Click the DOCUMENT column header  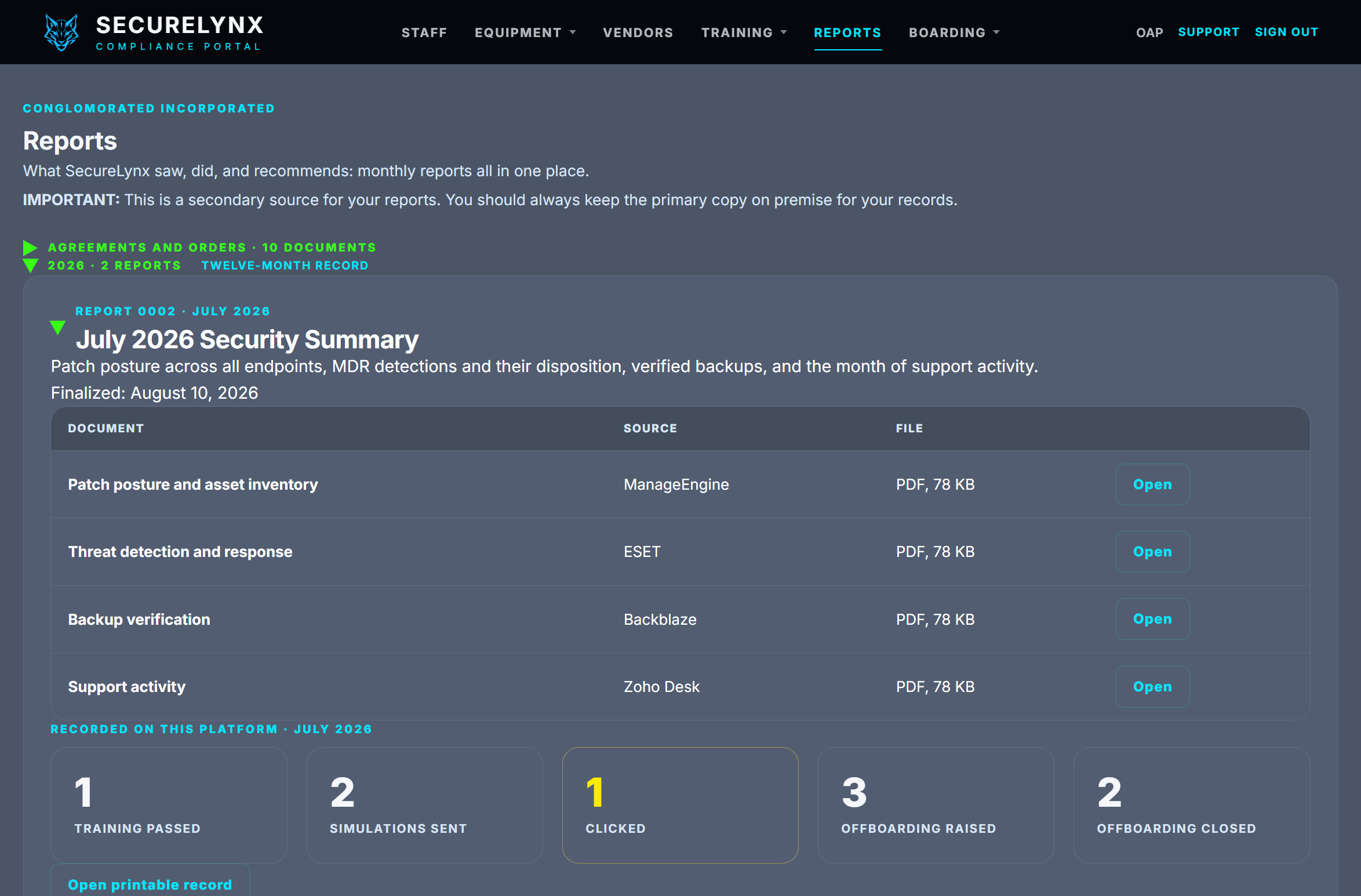click(106, 428)
